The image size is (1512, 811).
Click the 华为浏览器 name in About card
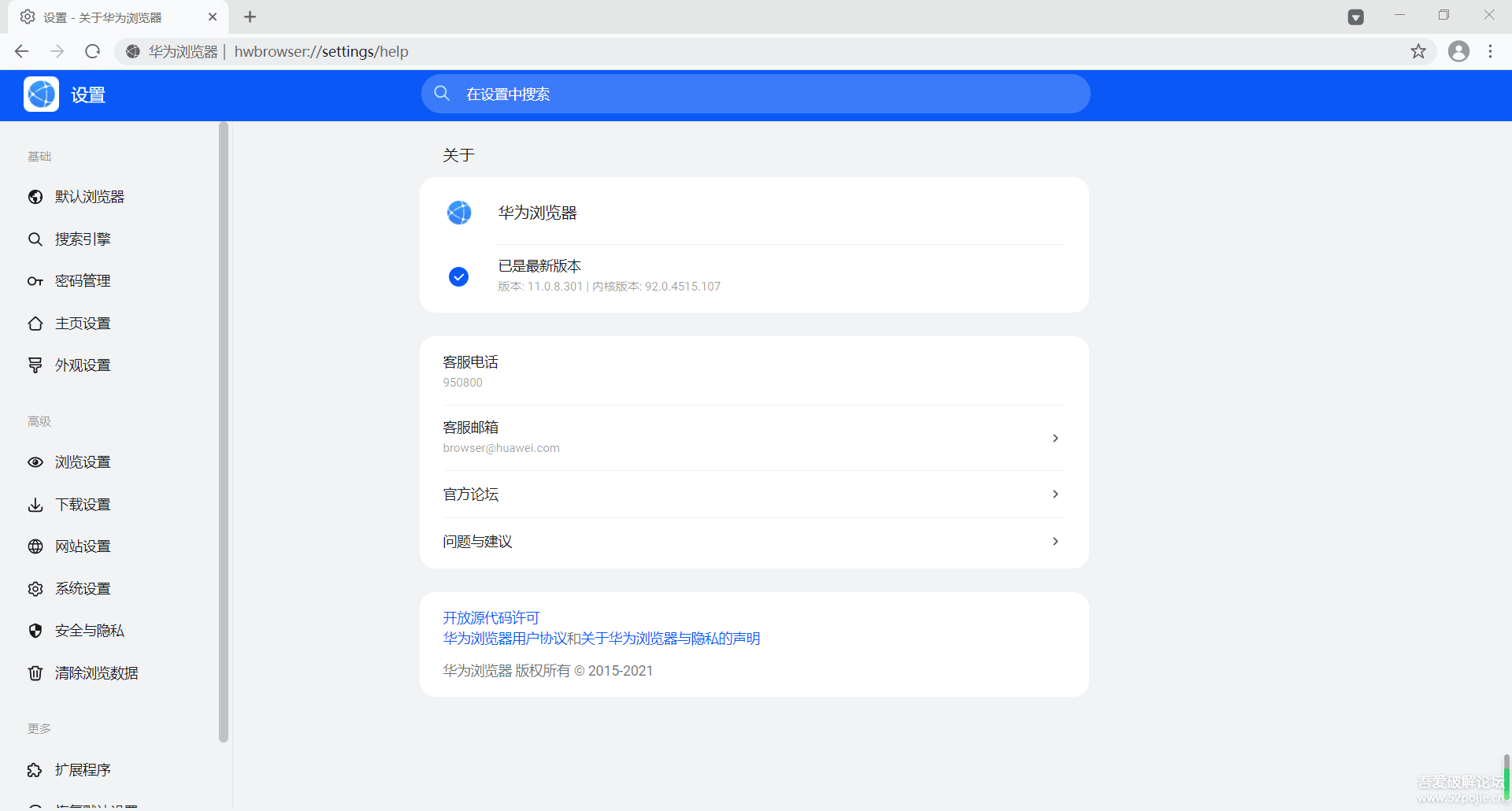pos(538,213)
